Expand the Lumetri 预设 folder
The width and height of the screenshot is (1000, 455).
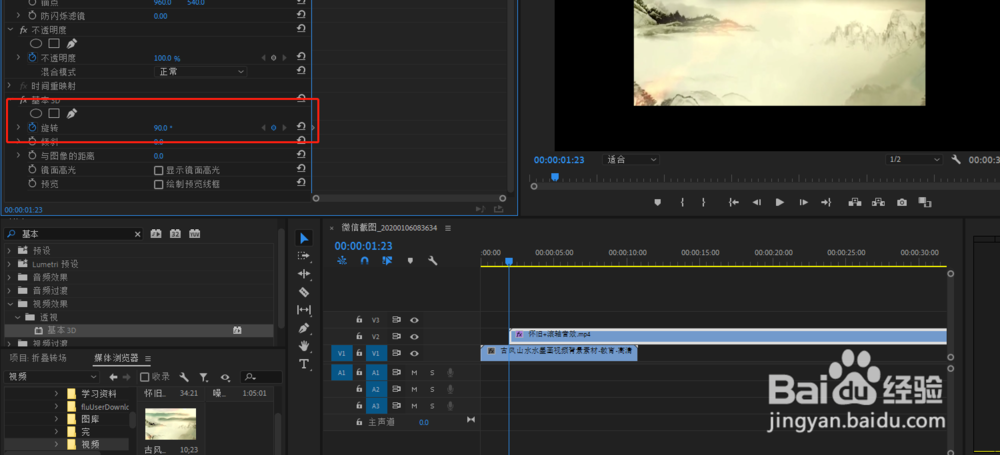tap(9, 264)
